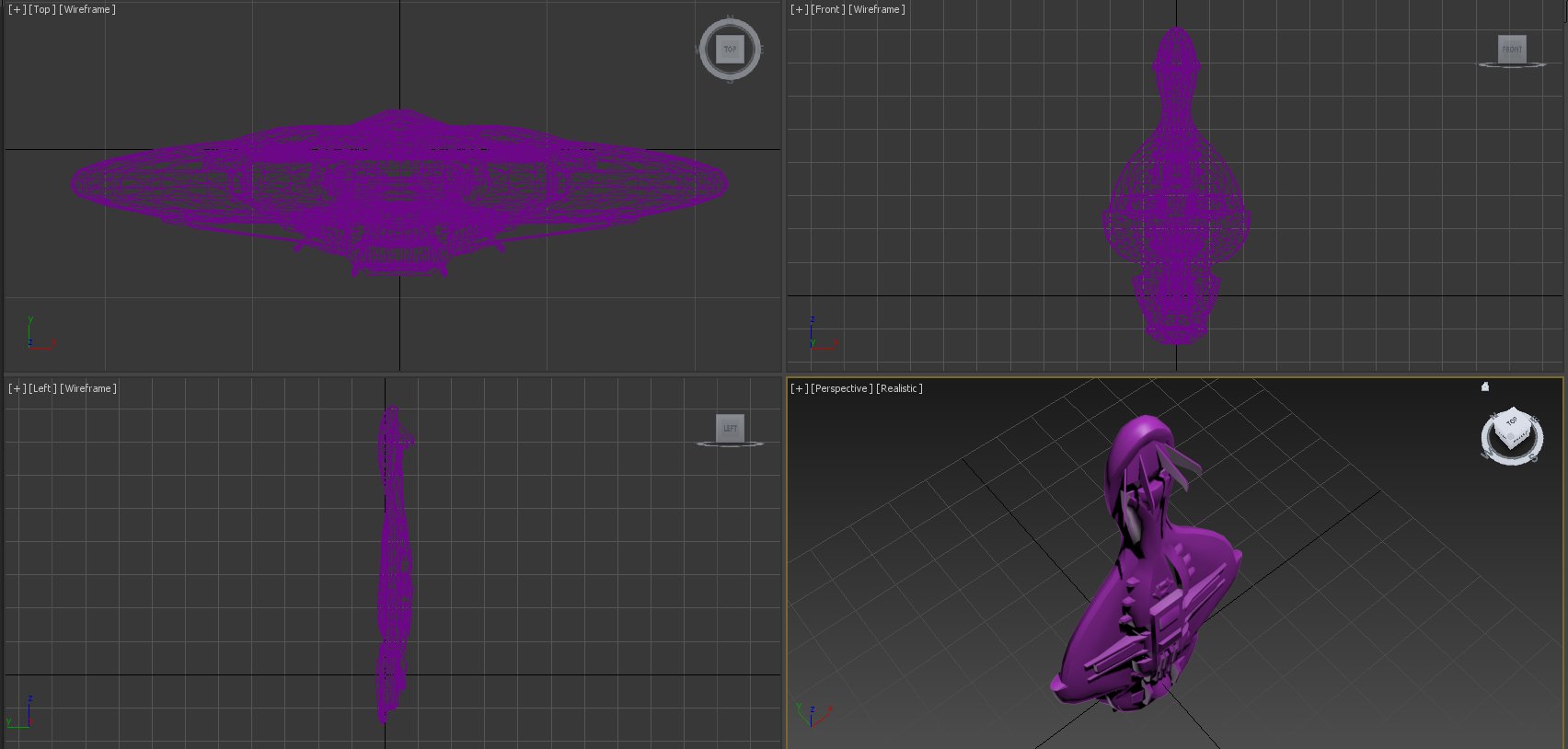Open the [Realistic] shading menu in Perspective
Image resolution: width=1568 pixels, height=749 pixels.
[x=899, y=388]
